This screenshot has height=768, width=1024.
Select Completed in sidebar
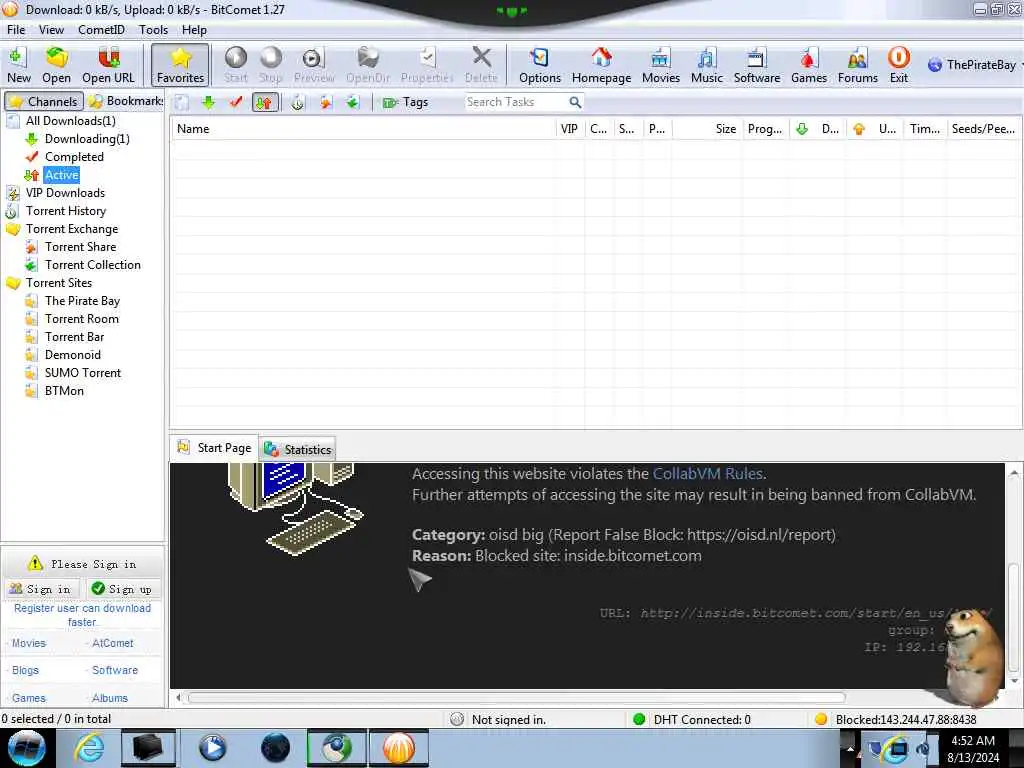point(74,157)
